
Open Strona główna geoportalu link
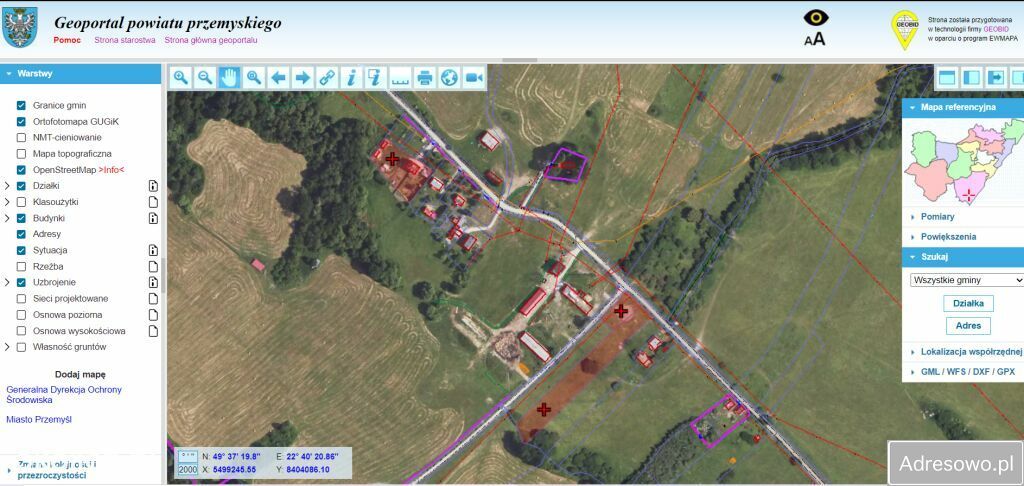click(x=211, y=40)
